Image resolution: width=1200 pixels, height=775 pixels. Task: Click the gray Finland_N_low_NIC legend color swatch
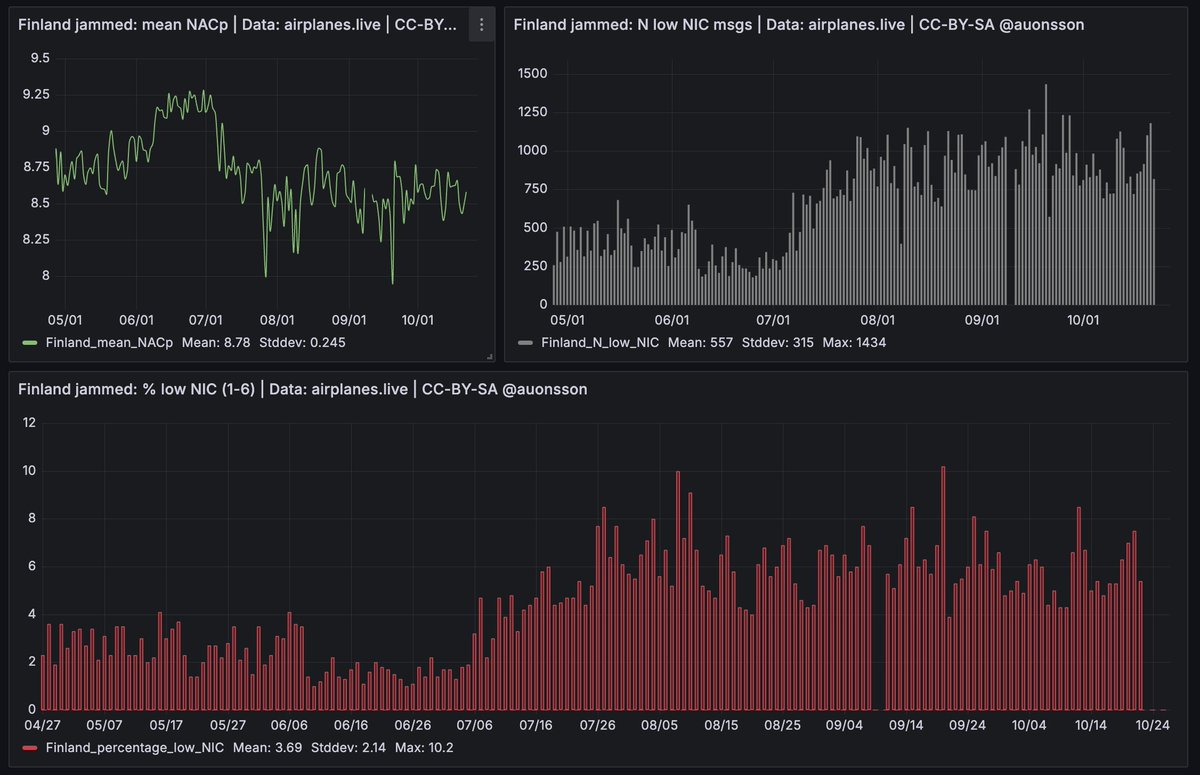[x=524, y=342]
